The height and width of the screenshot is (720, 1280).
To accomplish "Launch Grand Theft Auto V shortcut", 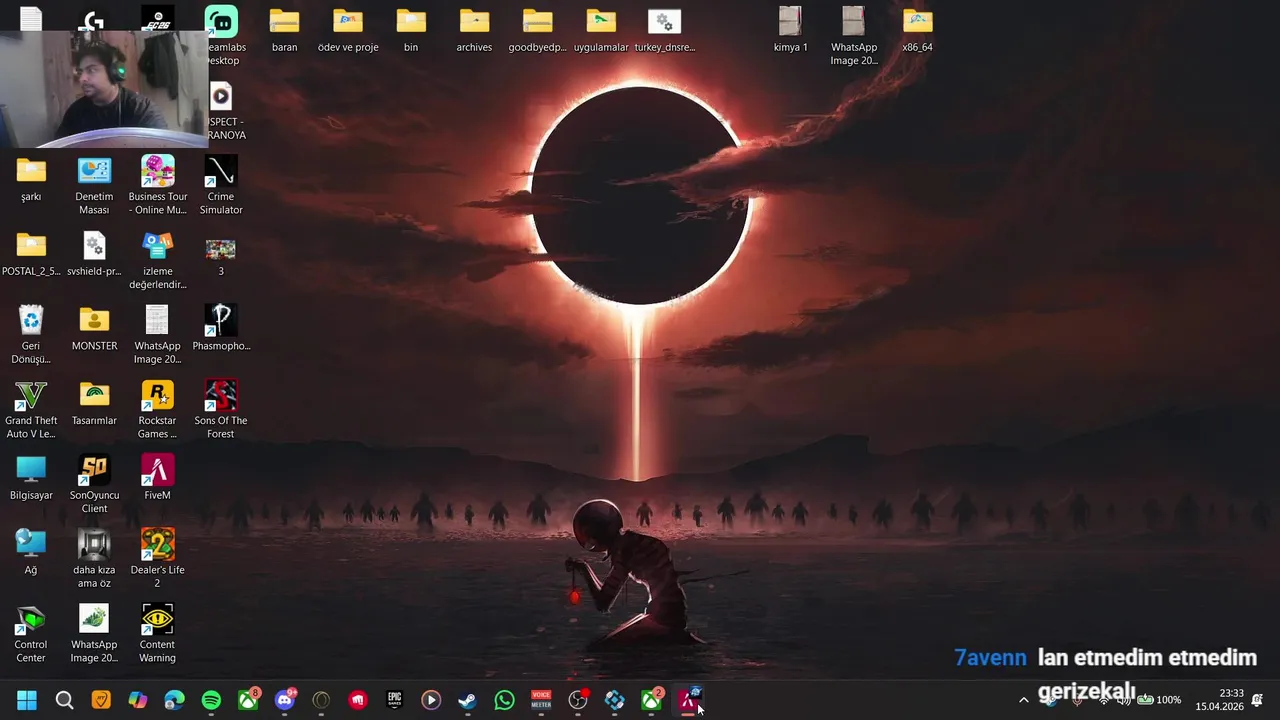I will [x=31, y=410].
